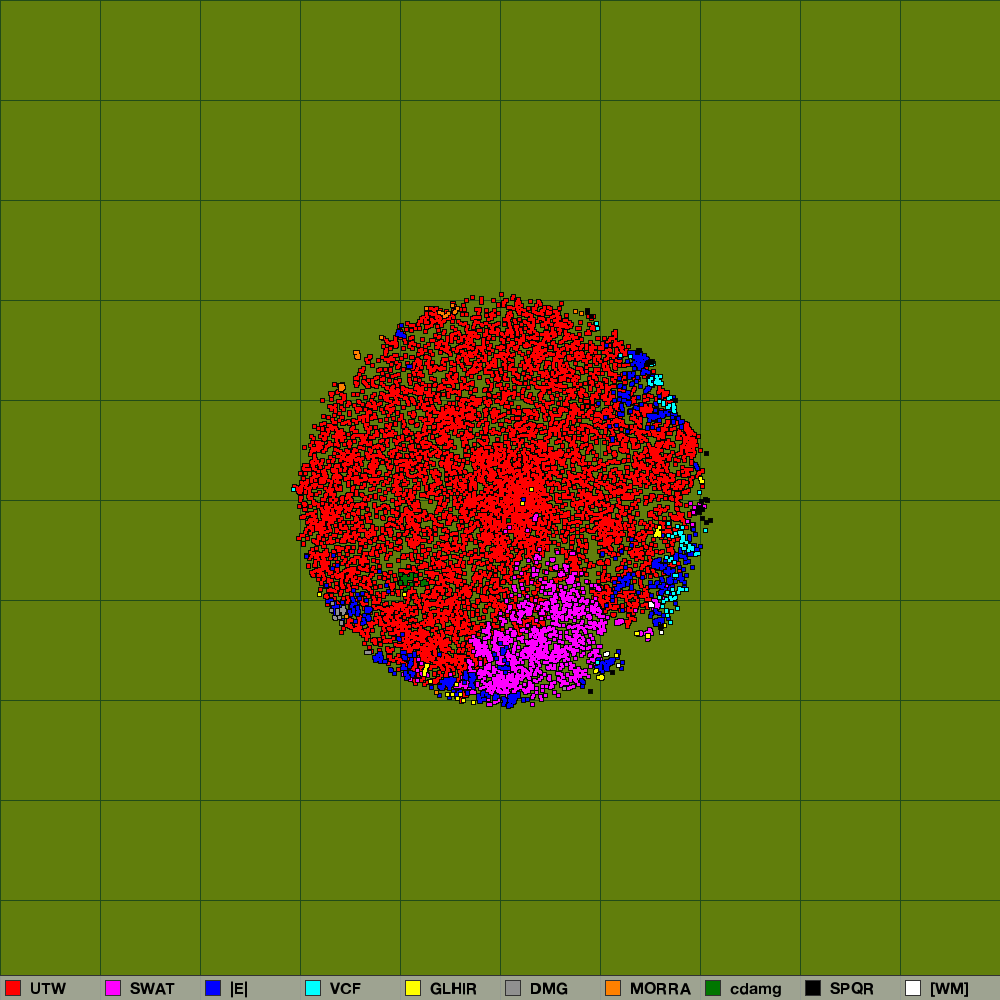Image resolution: width=1000 pixels, height=1000 pixels.
Task: Click the red UTW legend swatch
Action: (13, 988)
